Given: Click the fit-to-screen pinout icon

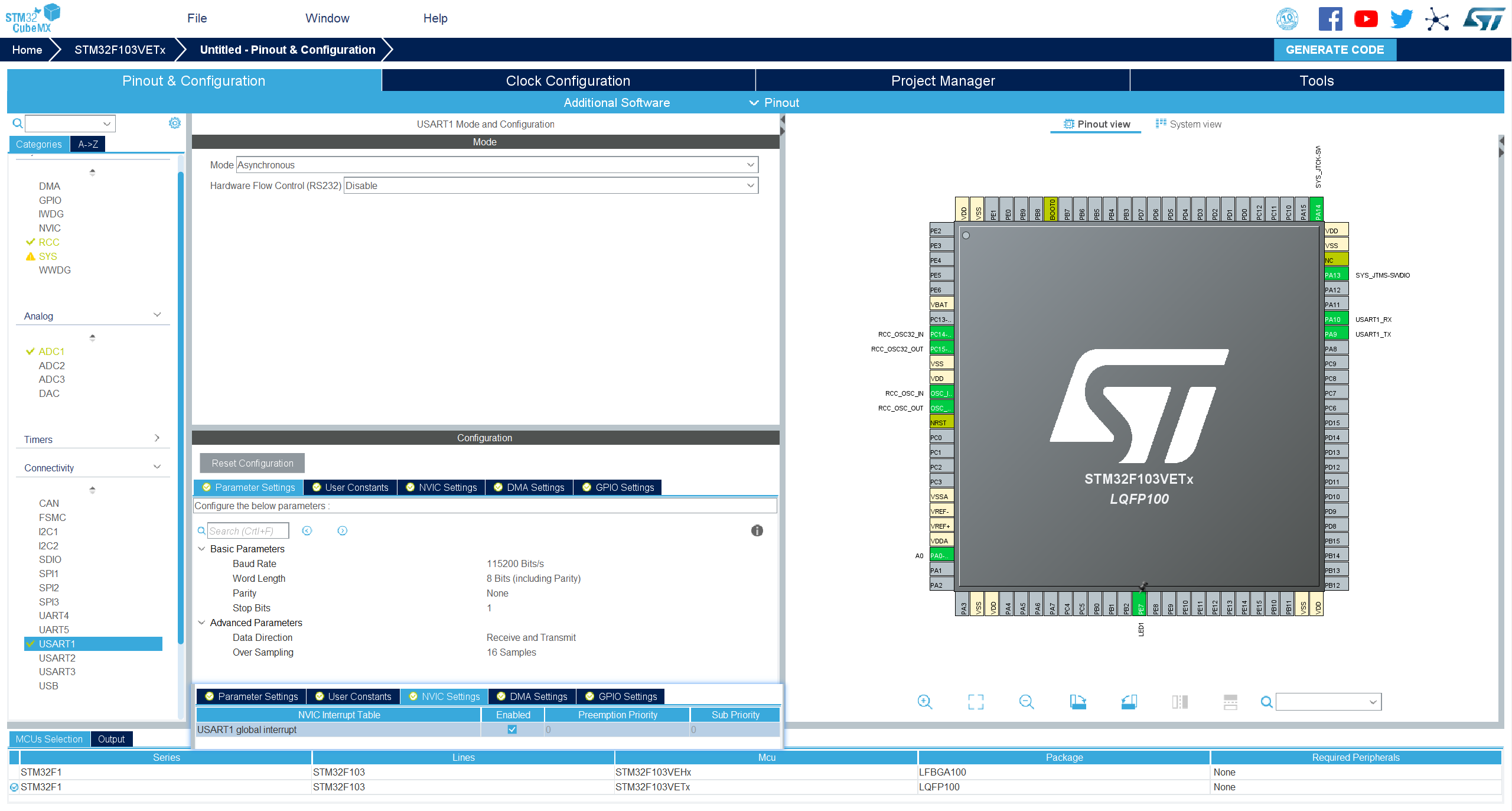Looking at the screenshot, I should [976, 702].
